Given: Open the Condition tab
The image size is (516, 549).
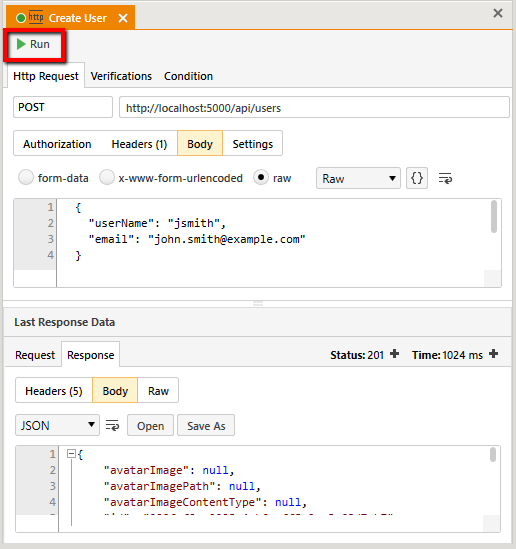Looking at the screenshot, I should click(188, 76).
